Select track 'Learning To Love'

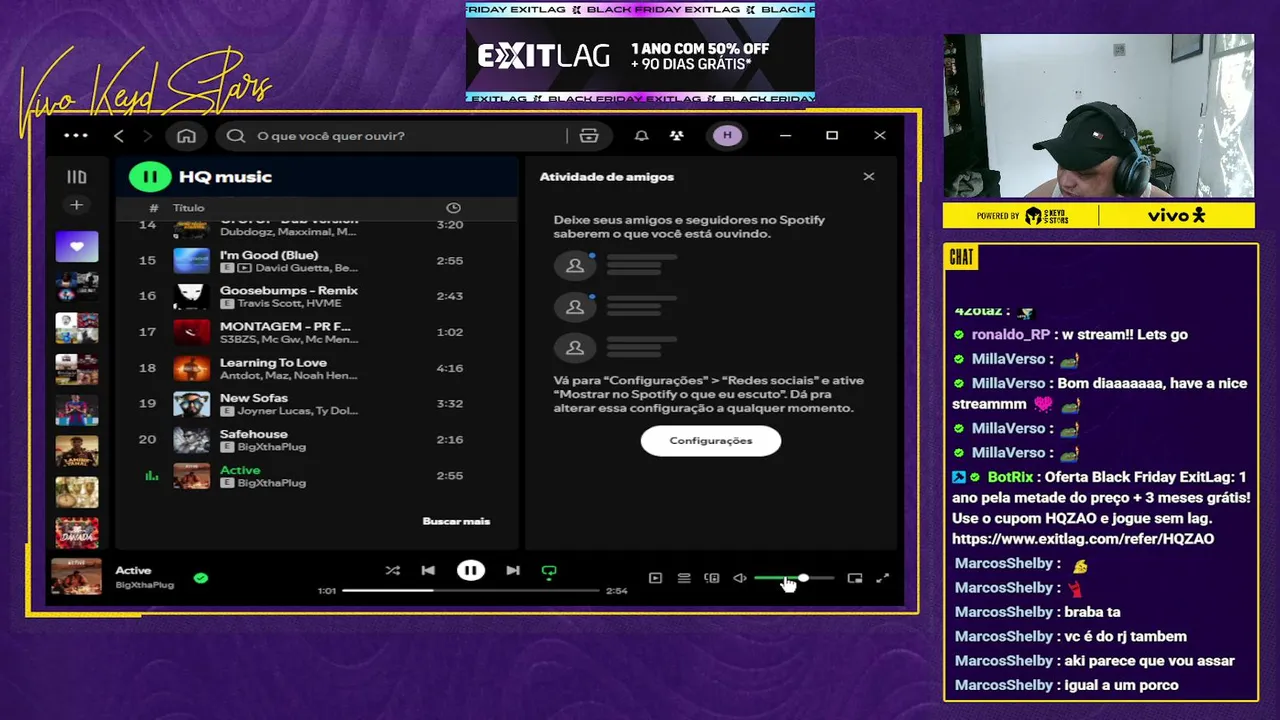[273, 363]
